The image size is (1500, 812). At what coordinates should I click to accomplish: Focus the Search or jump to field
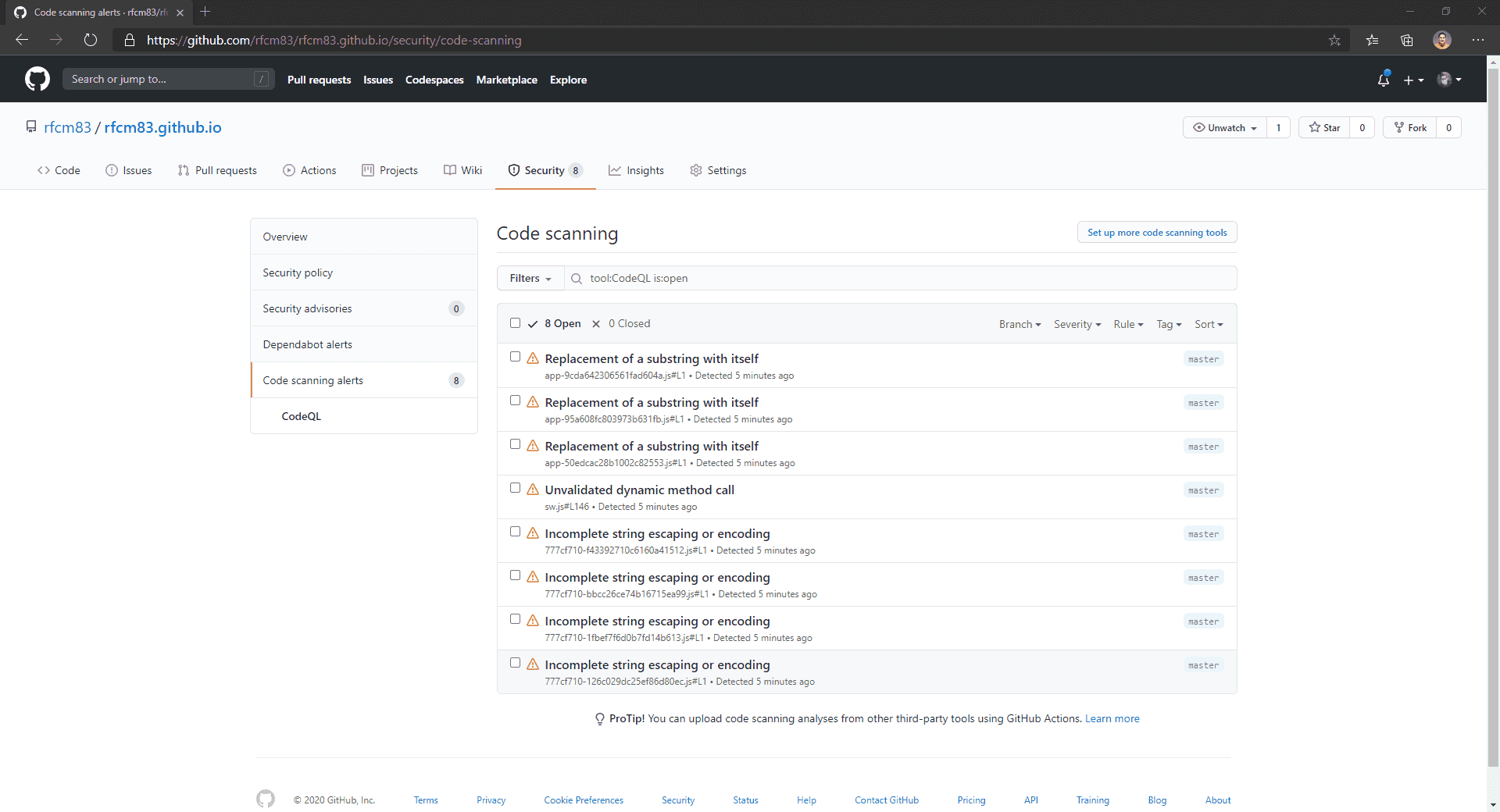tap(168, 79)
